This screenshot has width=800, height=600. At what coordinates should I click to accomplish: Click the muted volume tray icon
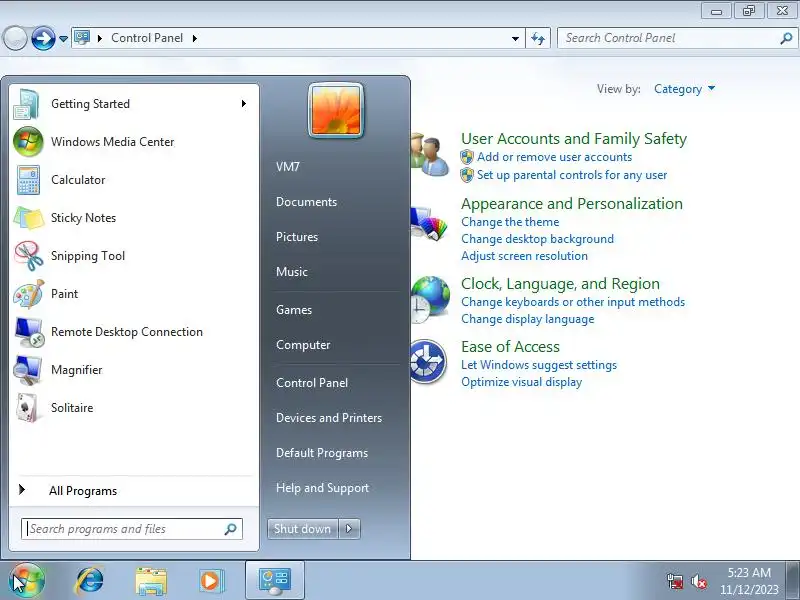pyautogui.click(x=698, y=581)
